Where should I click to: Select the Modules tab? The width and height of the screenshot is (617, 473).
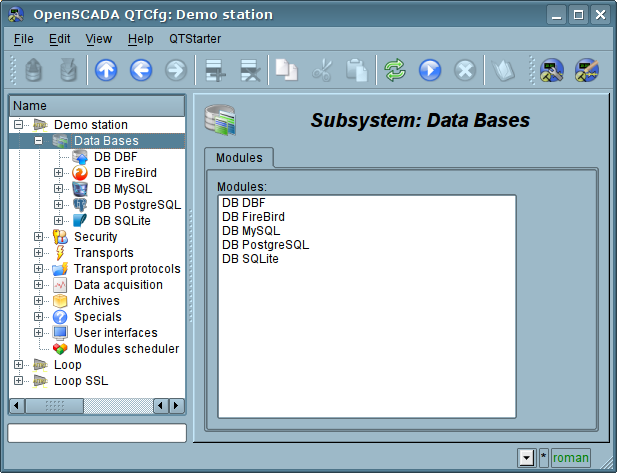tap(239, 158)
